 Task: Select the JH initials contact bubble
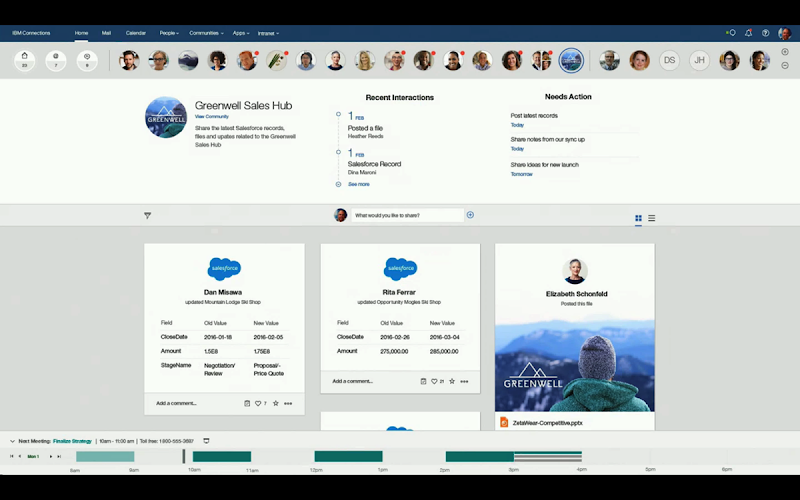point(699,60)
